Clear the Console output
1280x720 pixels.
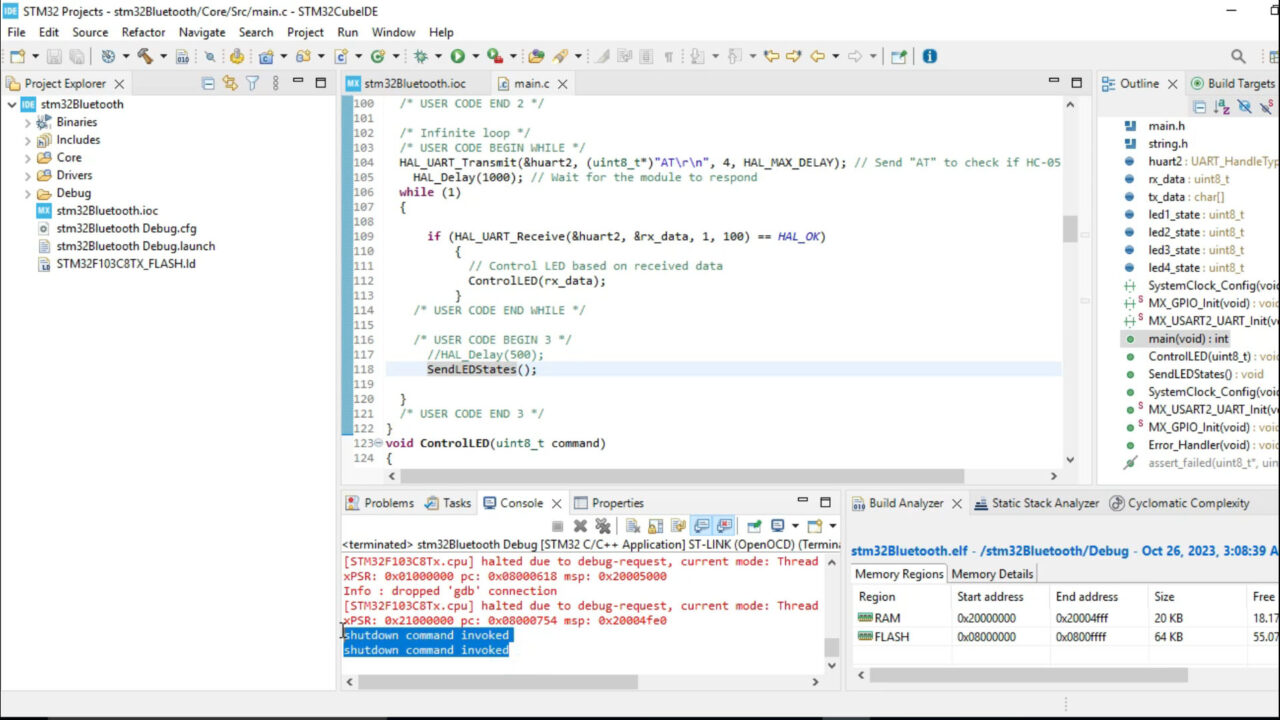(x=634, y=526)
